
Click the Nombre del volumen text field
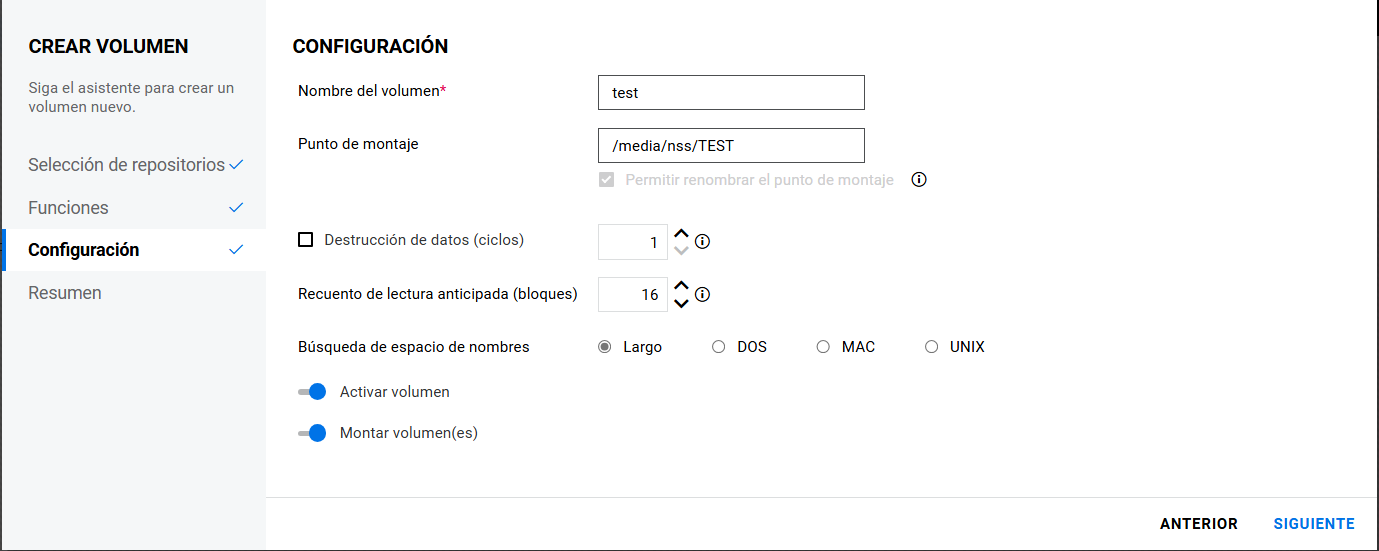coord(730,93)
